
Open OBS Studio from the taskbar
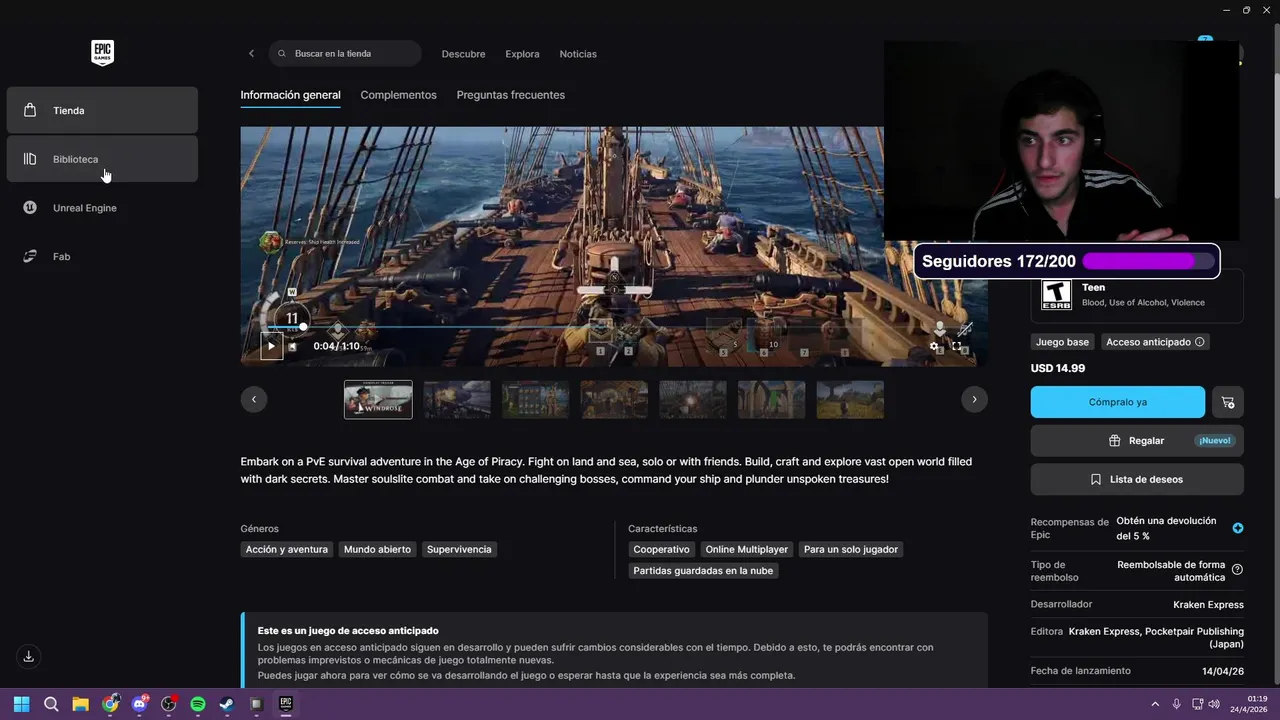click(168, 704)
